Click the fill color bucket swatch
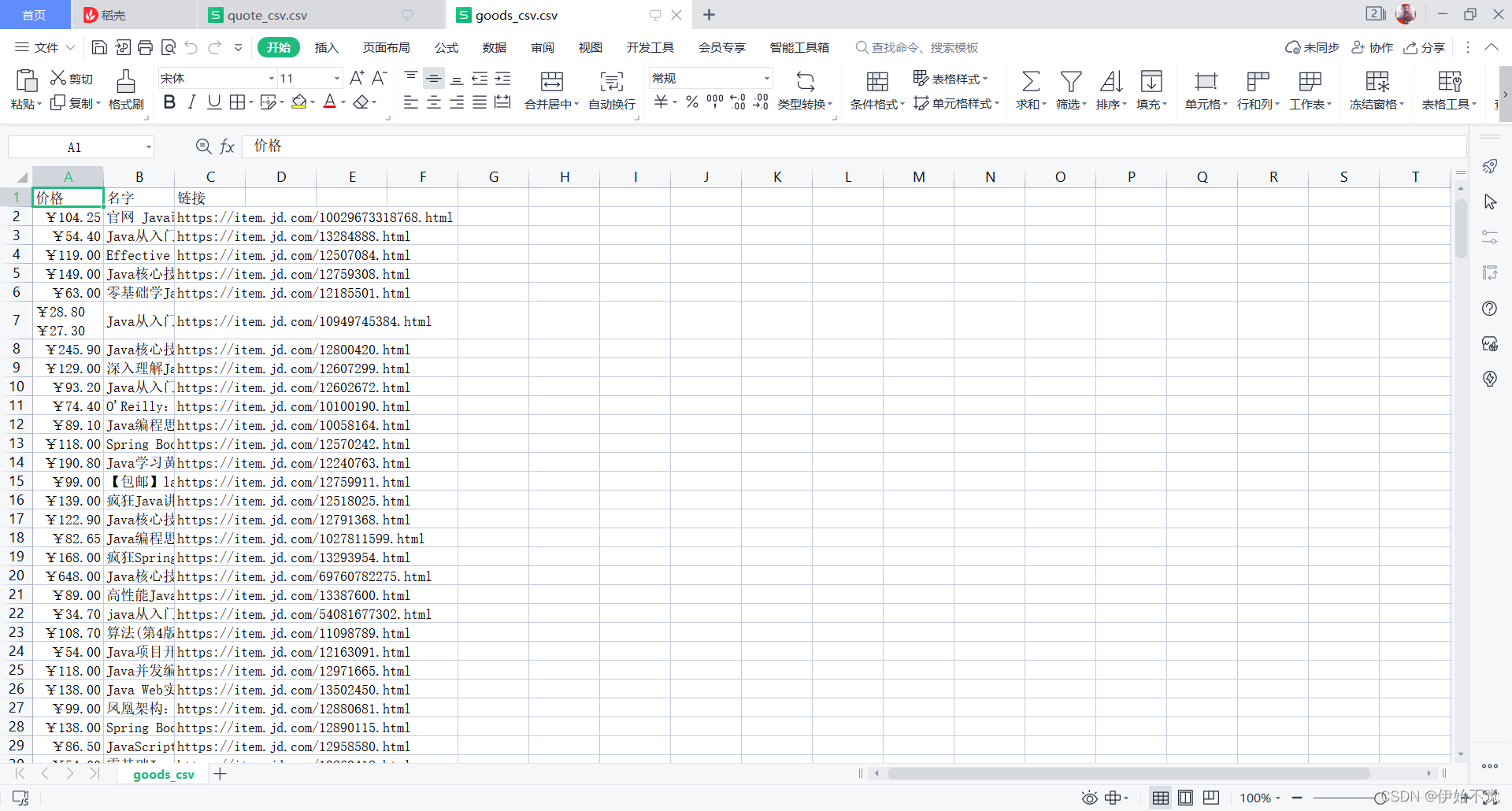This screenshot has height=811, width=1512. (298, 102)
